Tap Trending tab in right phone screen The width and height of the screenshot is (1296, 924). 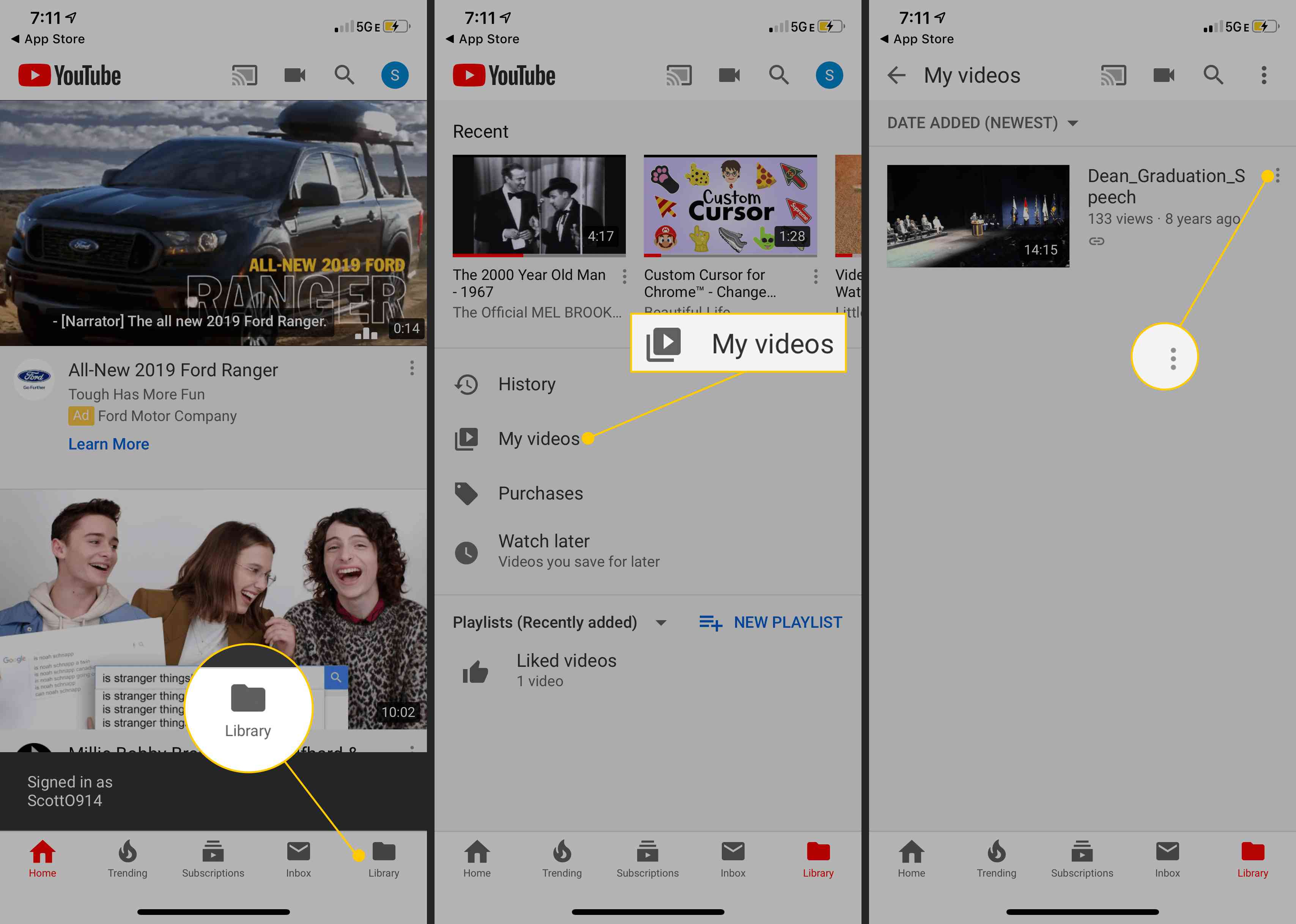coord(997,859)
